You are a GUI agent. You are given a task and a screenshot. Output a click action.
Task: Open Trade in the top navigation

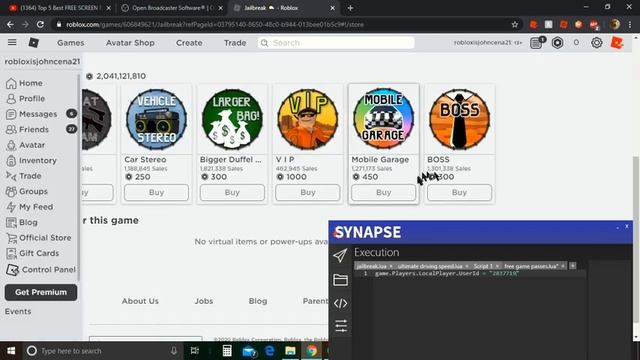pyautogui.click(x=235, y=43)
